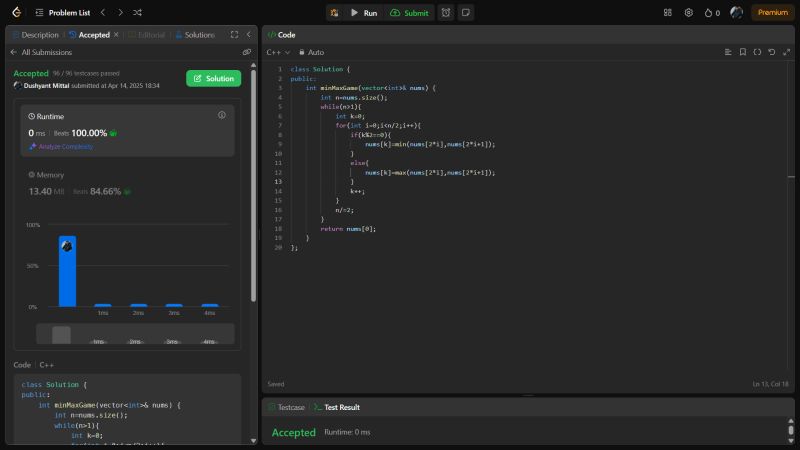Click the format code icon
This screenshot has width=800, height=450.
click(728, 52)
